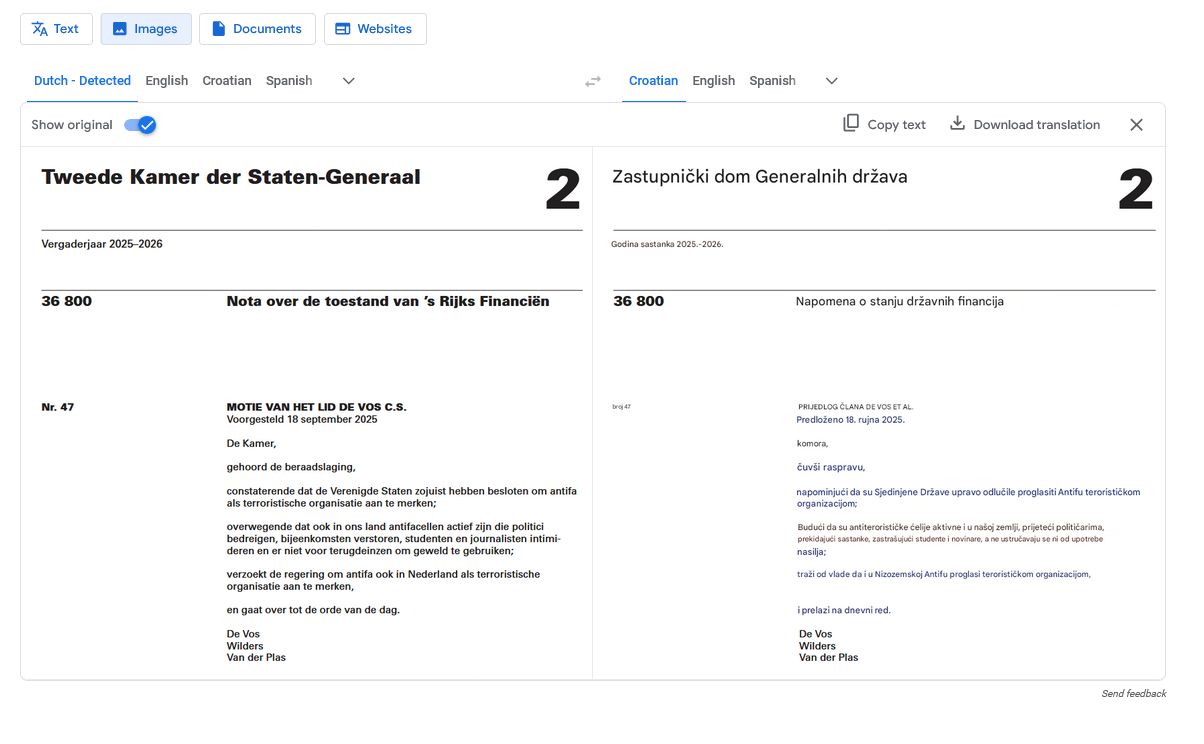Click the translated Croatian document image
The height and width of the screenshot is (744, 1204).
click(x=878, y=412)
